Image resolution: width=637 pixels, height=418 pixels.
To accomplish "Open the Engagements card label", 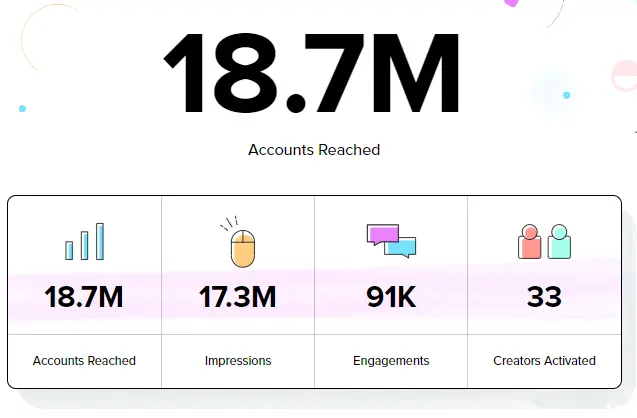I will (391, 360).
